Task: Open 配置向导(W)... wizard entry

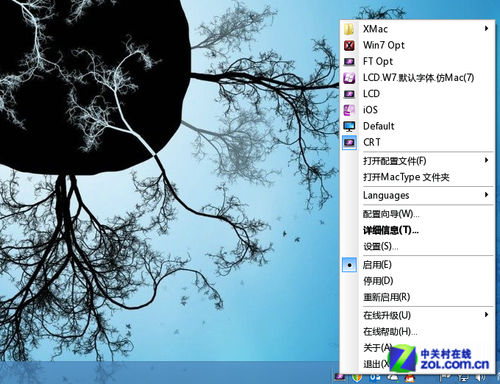Action: [x=417, y=214]
